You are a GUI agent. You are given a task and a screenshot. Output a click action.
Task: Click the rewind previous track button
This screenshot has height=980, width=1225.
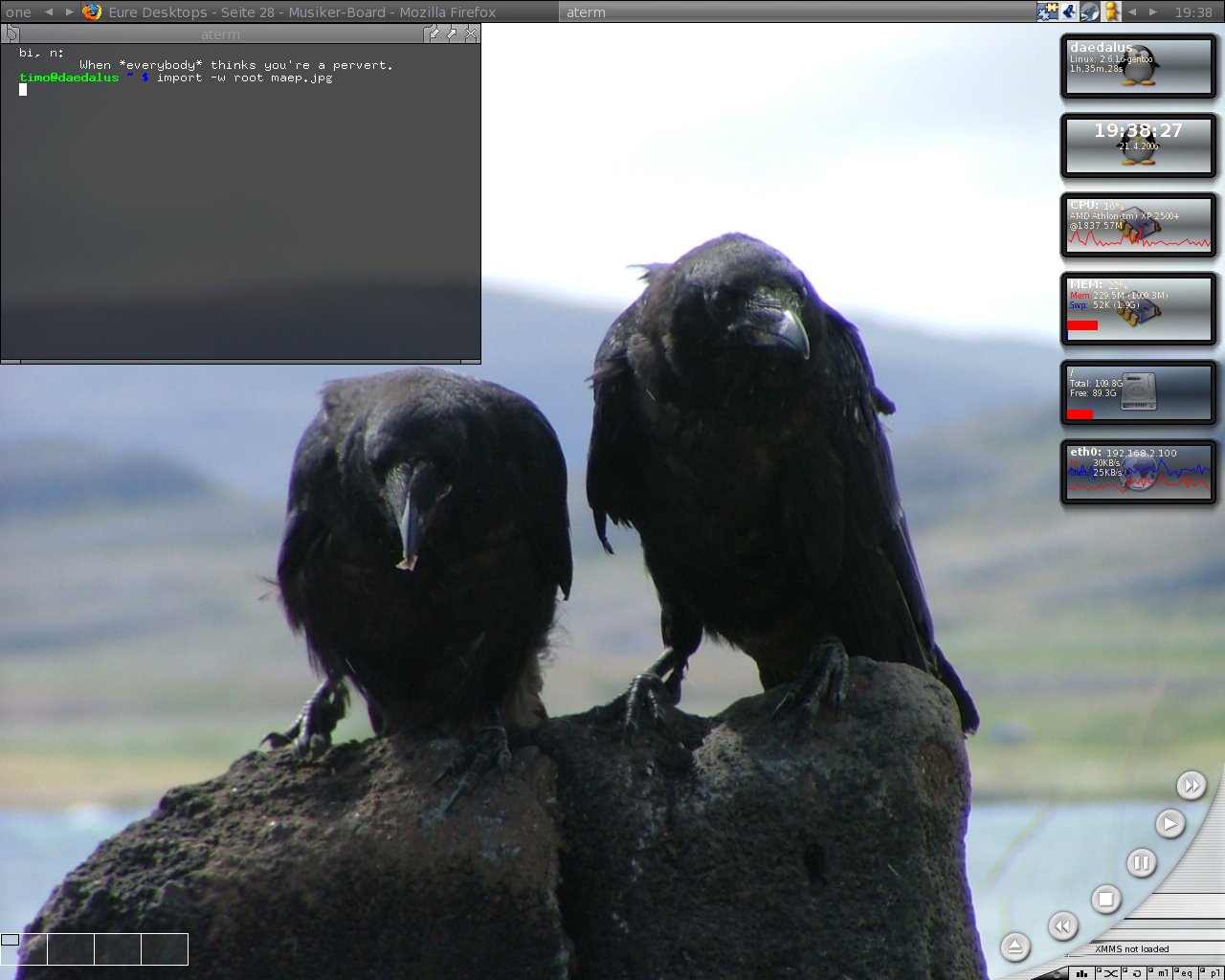(x=1062, y=925)
